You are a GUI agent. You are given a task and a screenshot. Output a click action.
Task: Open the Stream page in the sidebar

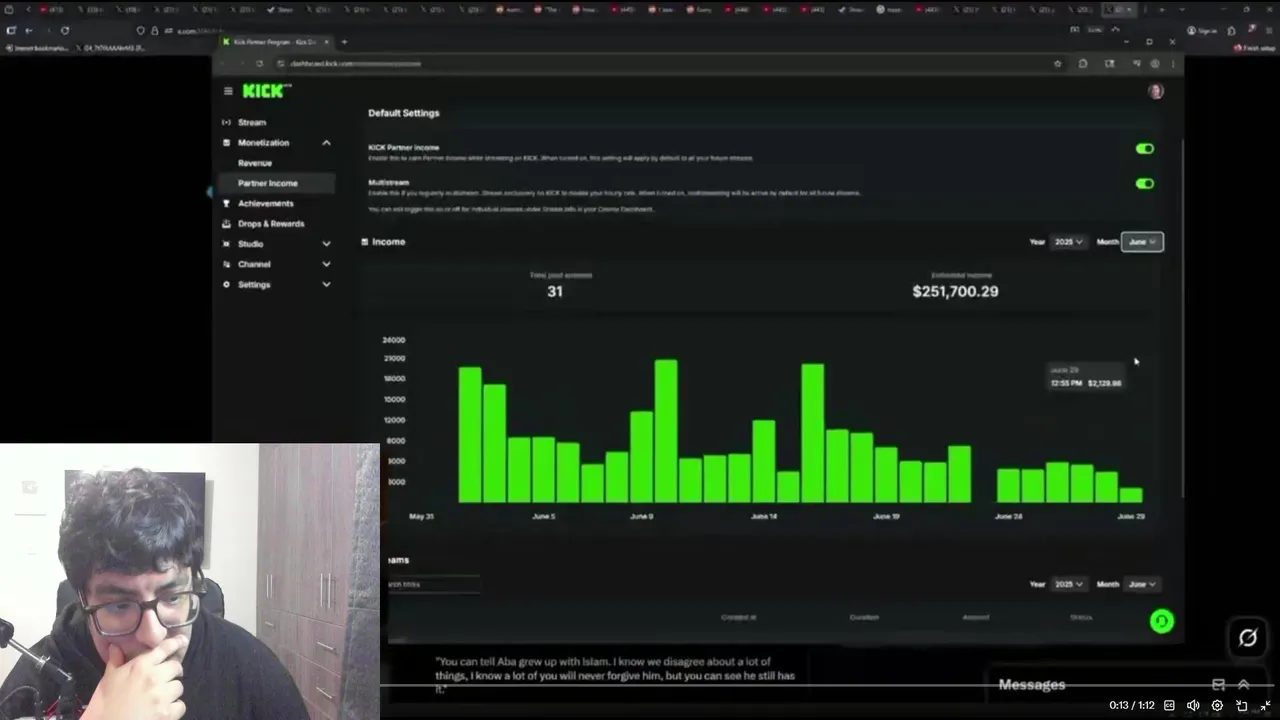pyautogui.click(x=252, y=122)
